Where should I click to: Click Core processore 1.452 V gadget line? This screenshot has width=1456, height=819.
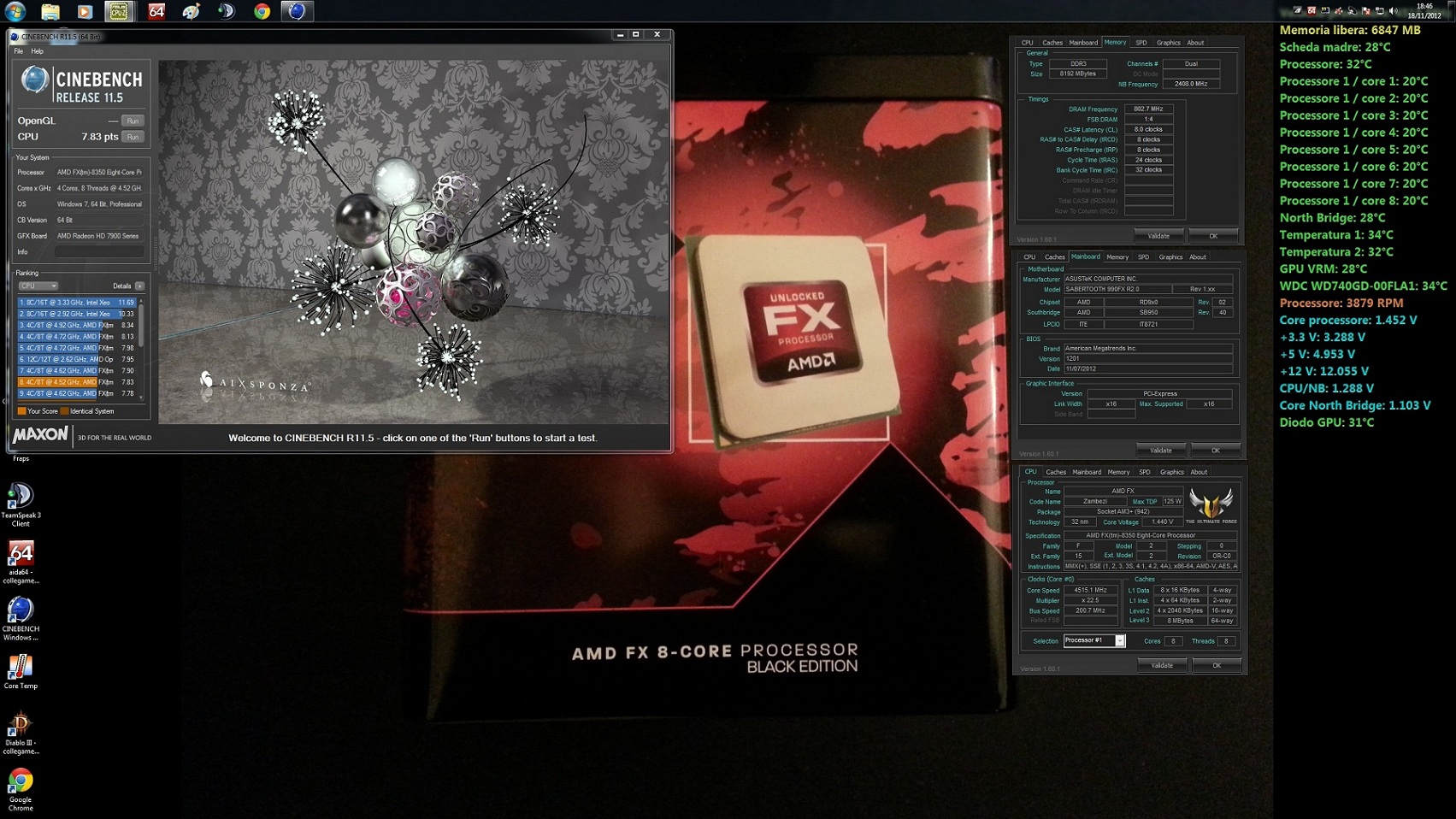1348,320
